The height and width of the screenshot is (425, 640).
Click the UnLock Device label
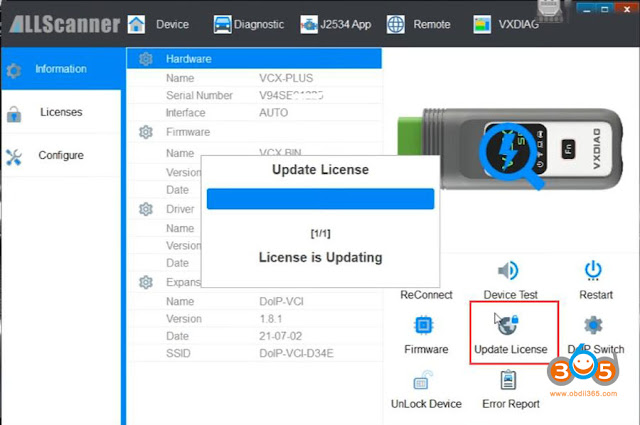426,404
